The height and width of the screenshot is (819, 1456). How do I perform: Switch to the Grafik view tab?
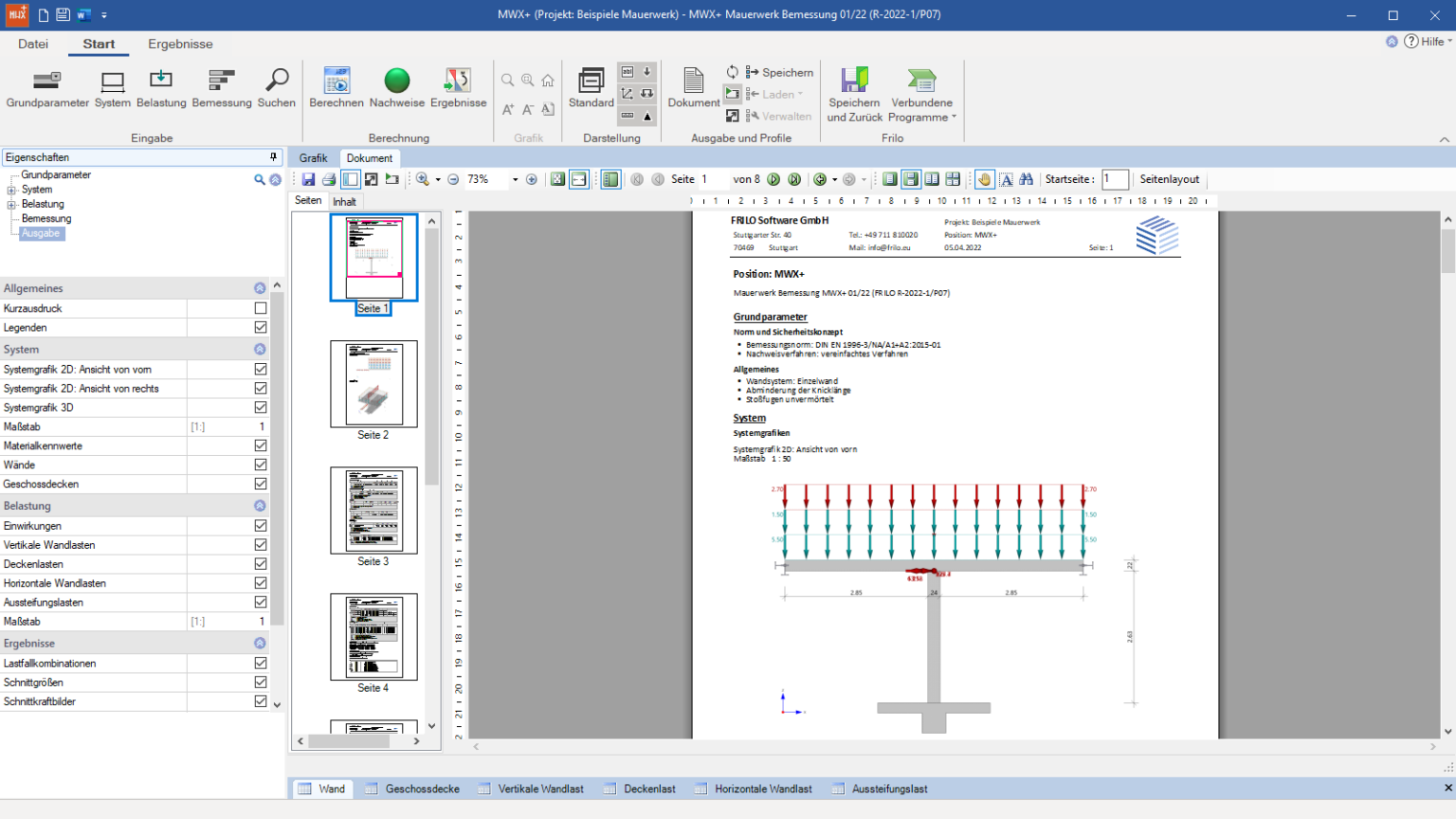(313, 158)
